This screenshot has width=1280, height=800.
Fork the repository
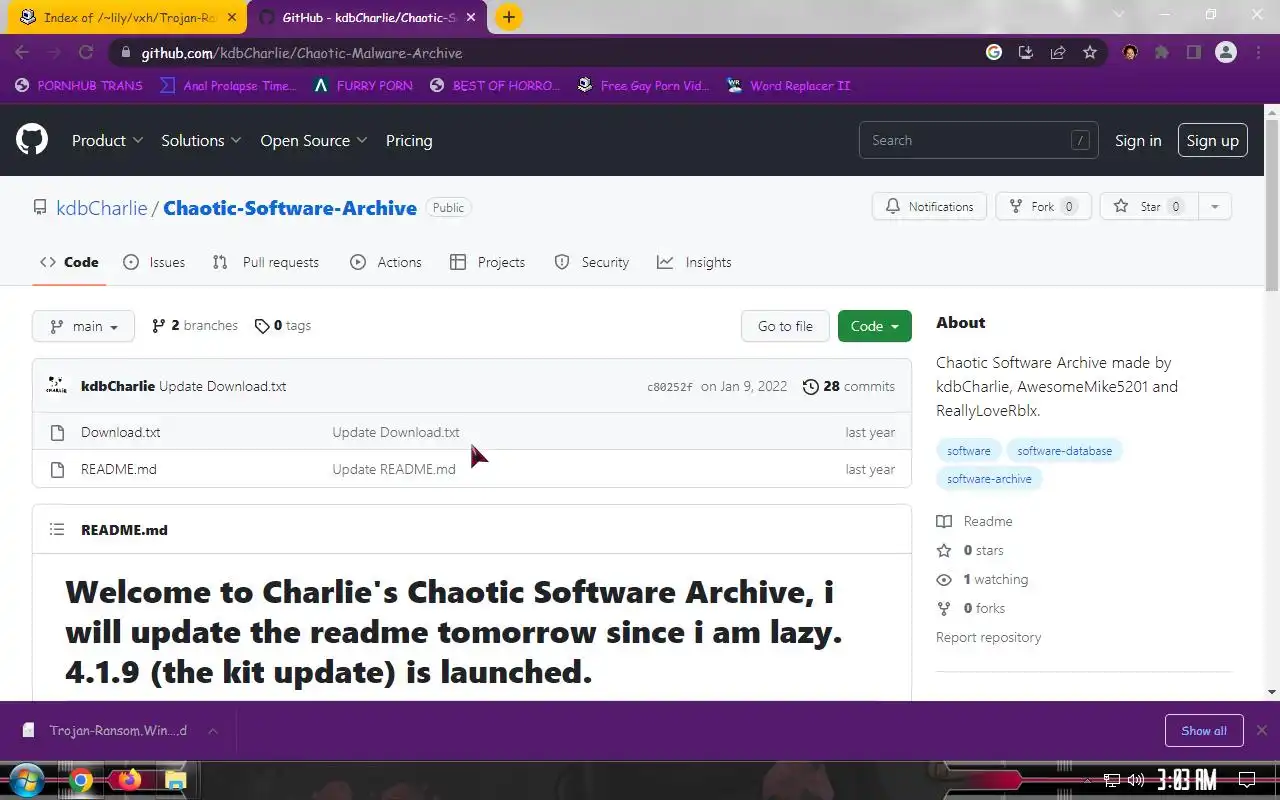(x=1043, y=207)
